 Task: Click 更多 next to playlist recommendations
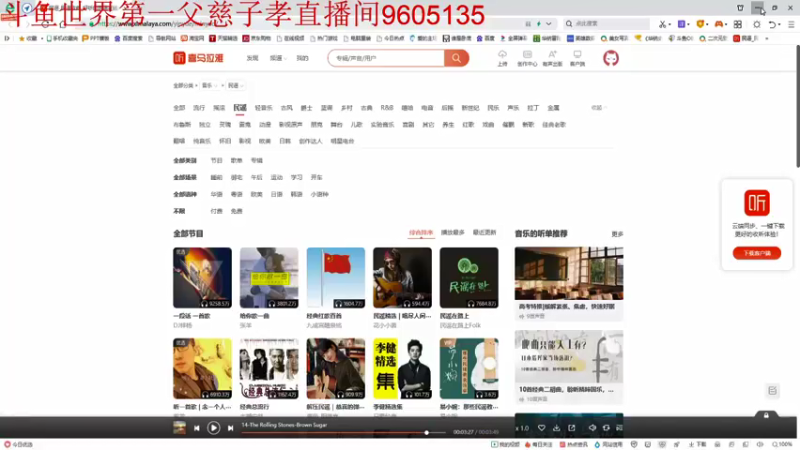(x=617, y=234)
